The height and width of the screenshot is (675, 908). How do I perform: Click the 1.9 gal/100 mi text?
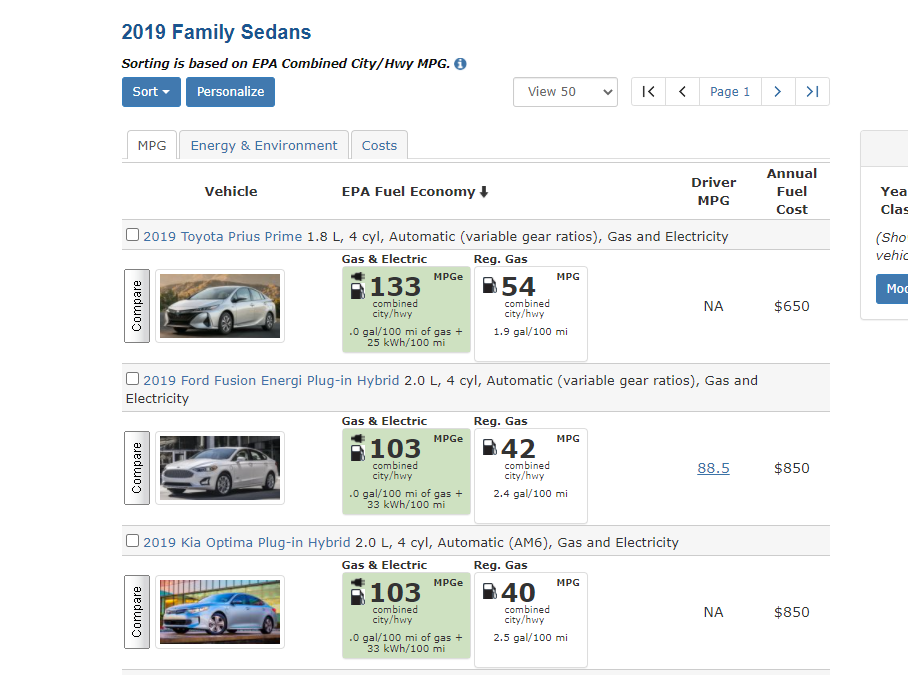[530, 332]
